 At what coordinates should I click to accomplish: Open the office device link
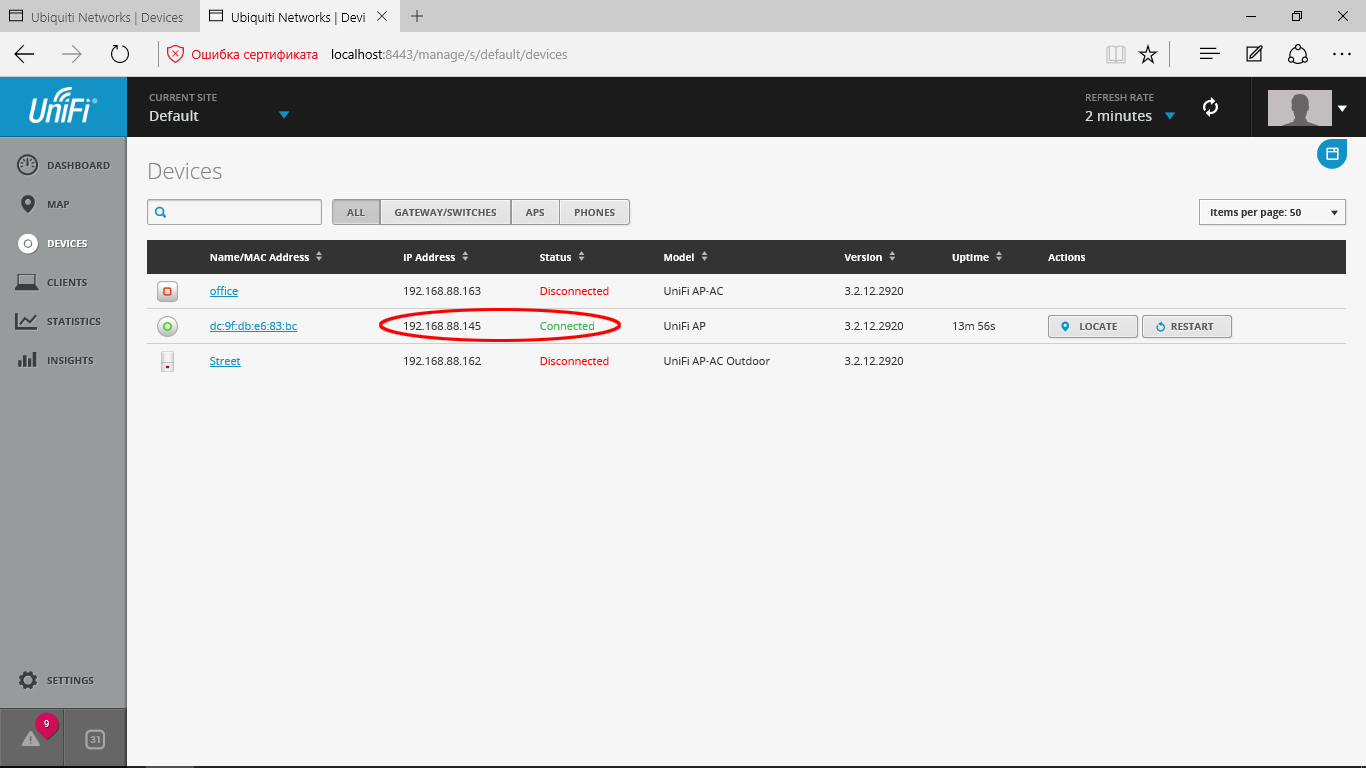[x=224, y=291]
